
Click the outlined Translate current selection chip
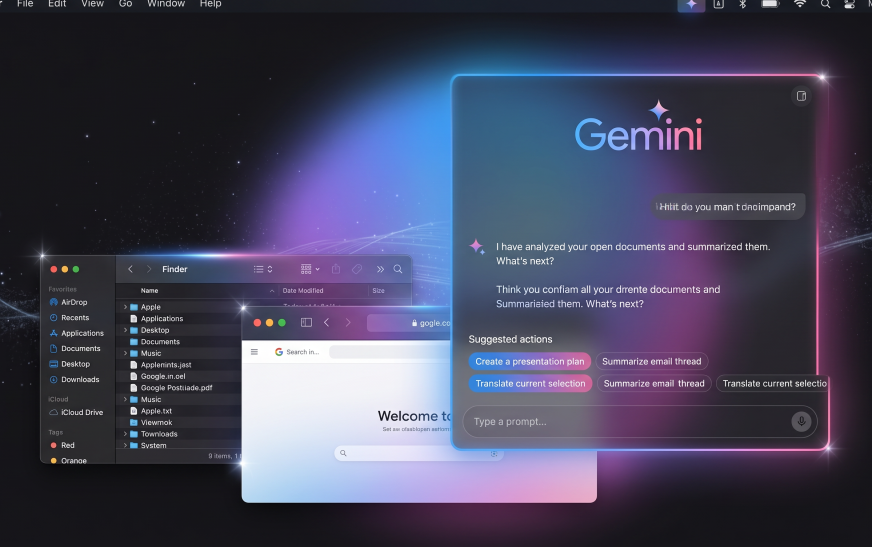[772, 384]
